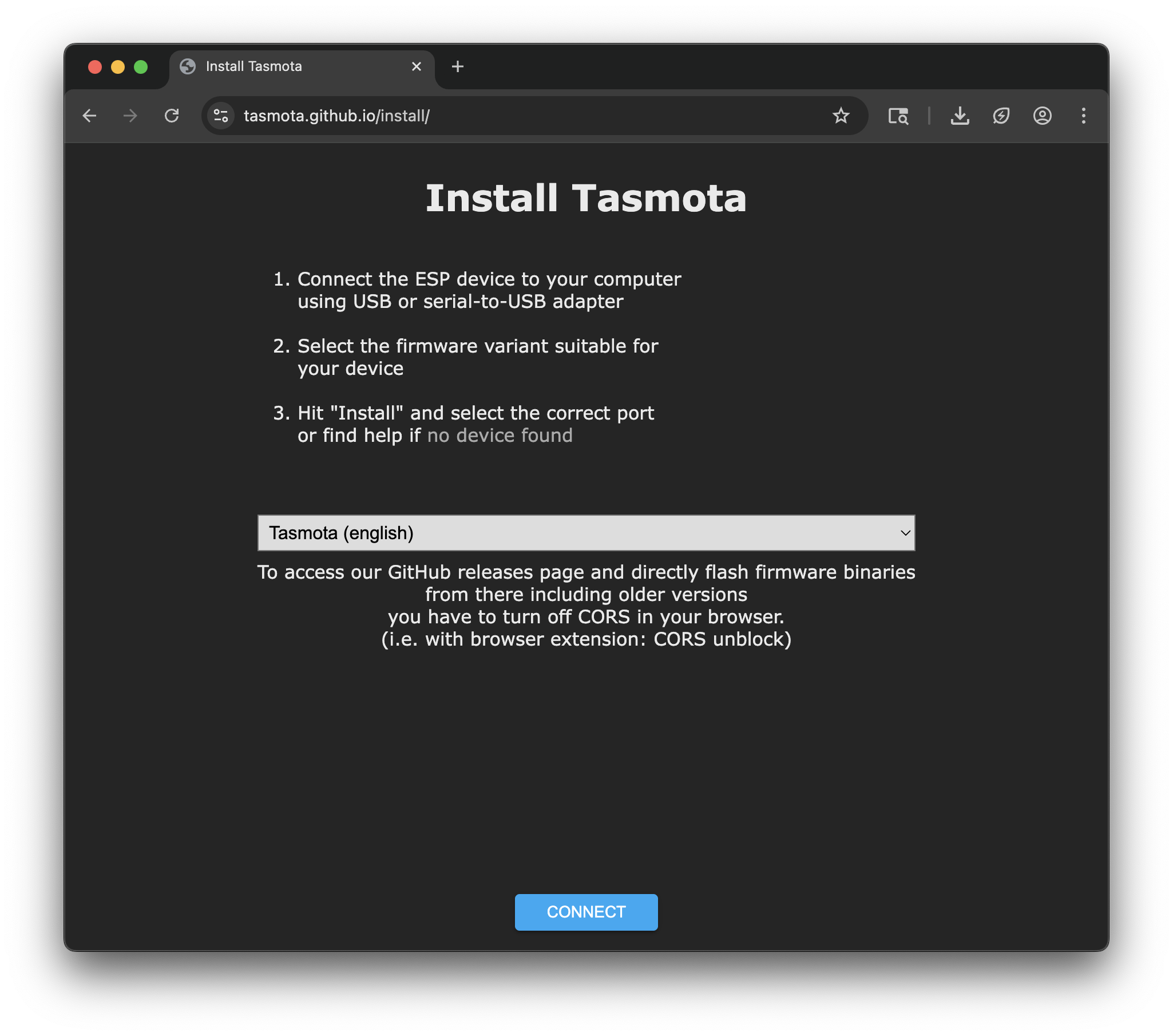Open the search tabs icon
The image size is (1173, 1036).
coord(898,116)
